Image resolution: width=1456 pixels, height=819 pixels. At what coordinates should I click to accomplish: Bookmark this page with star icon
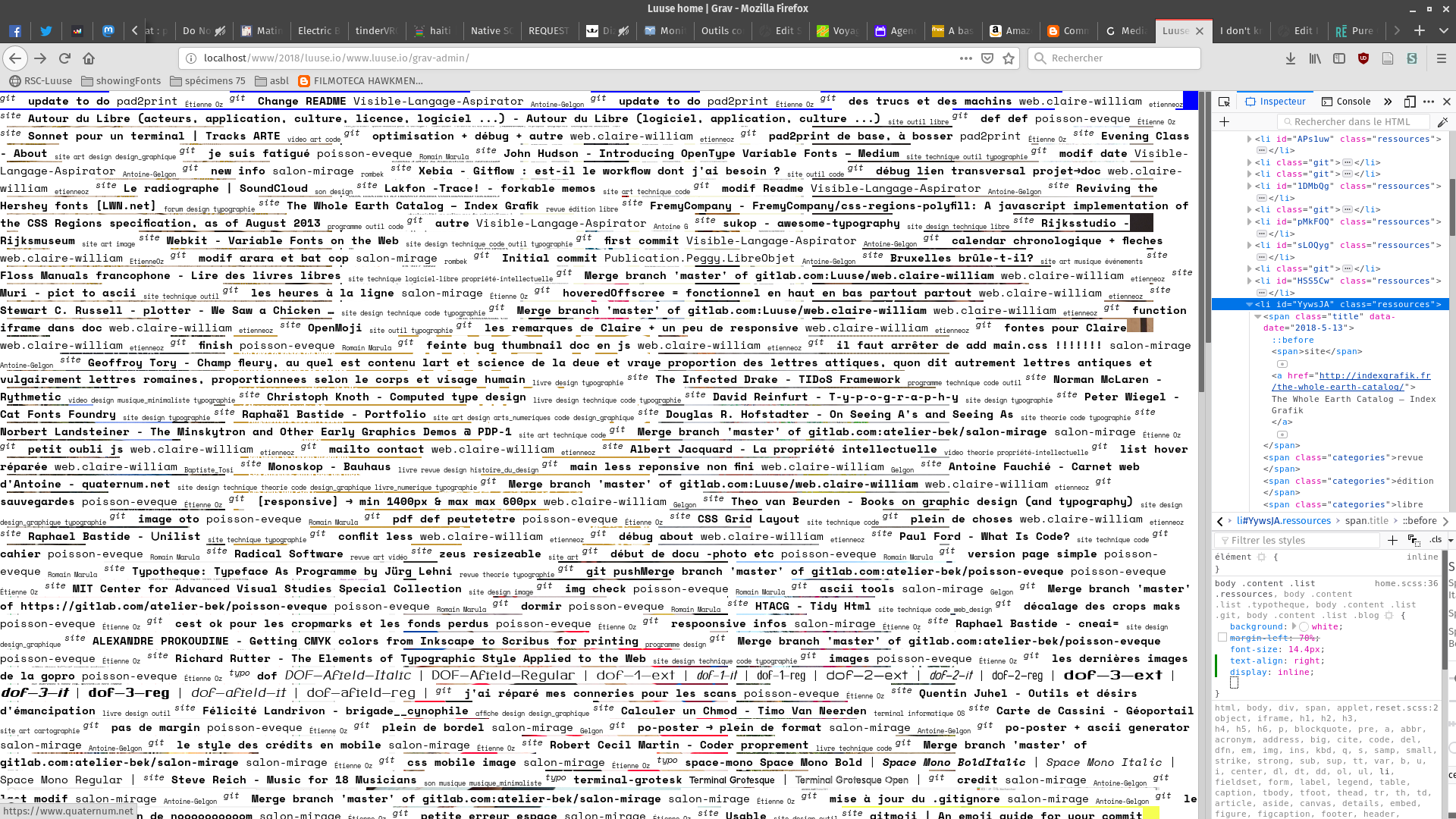click(1009, 58)
